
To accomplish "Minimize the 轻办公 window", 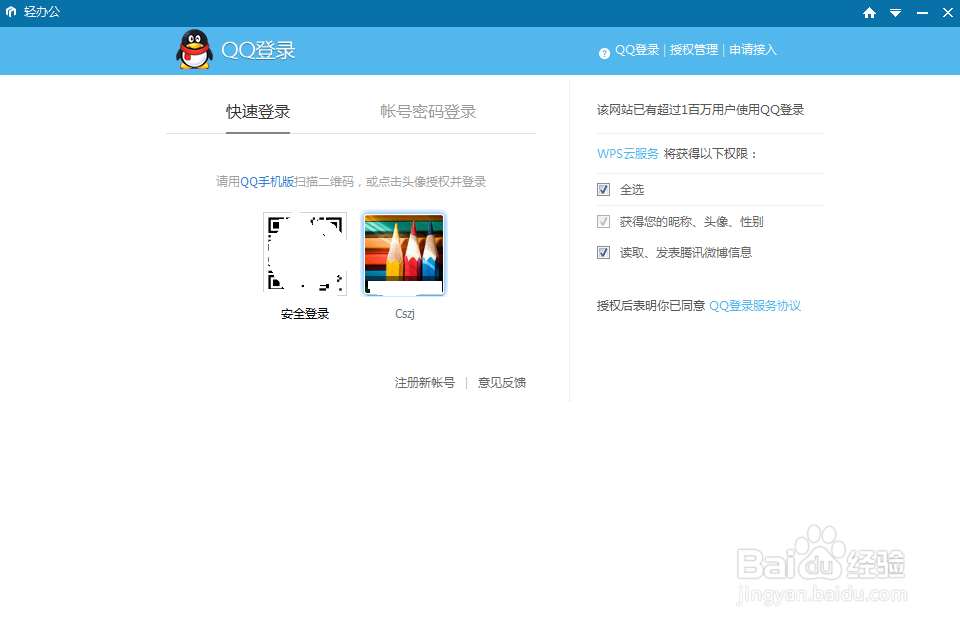I will (922, 13).
